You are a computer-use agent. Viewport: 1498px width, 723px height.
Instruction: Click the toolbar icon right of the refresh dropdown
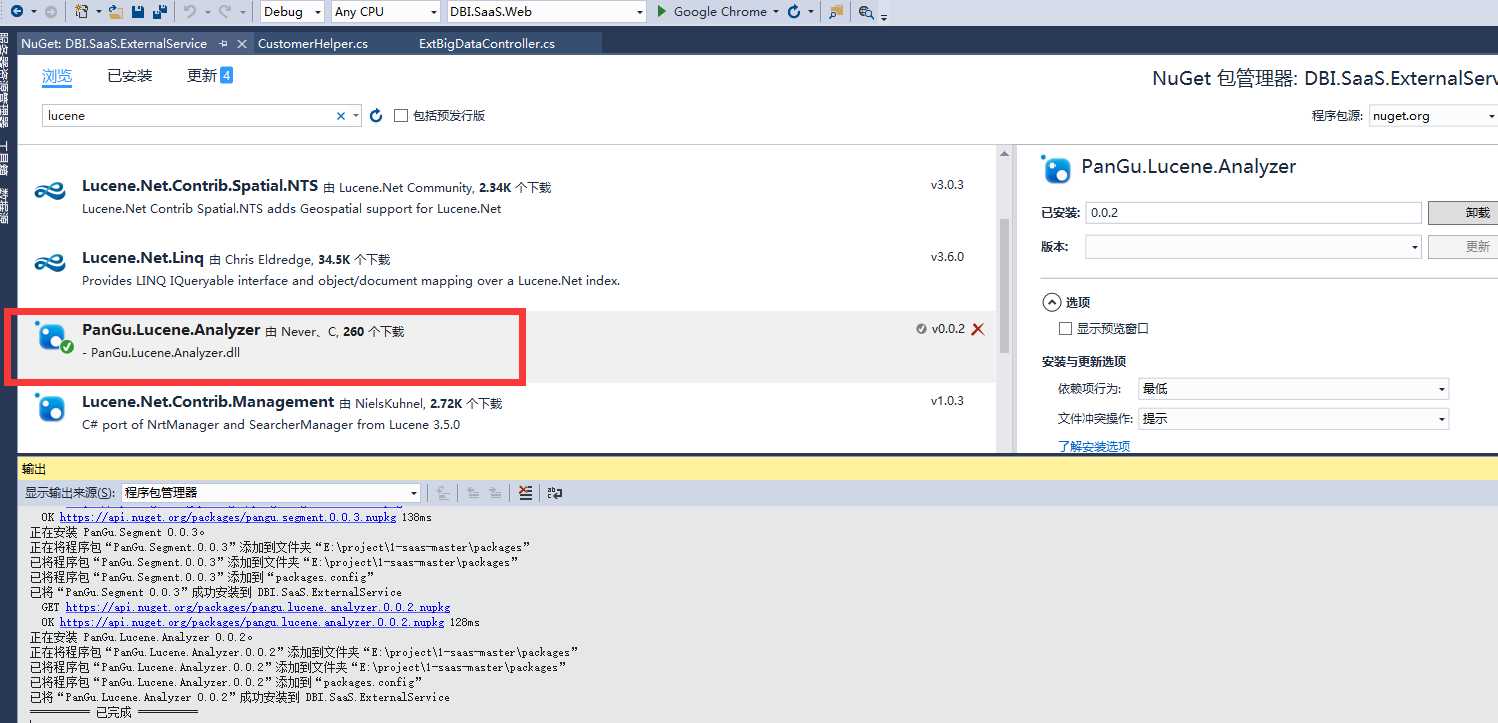[836, 11]
